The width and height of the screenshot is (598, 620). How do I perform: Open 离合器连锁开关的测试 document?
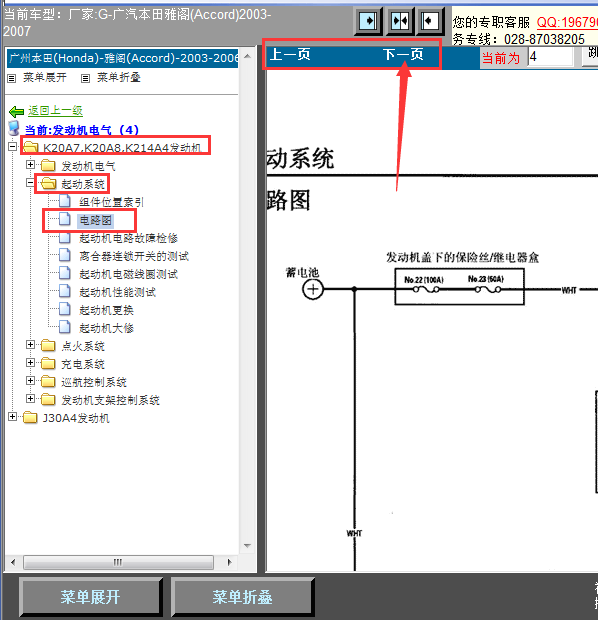tap(134, 257)
